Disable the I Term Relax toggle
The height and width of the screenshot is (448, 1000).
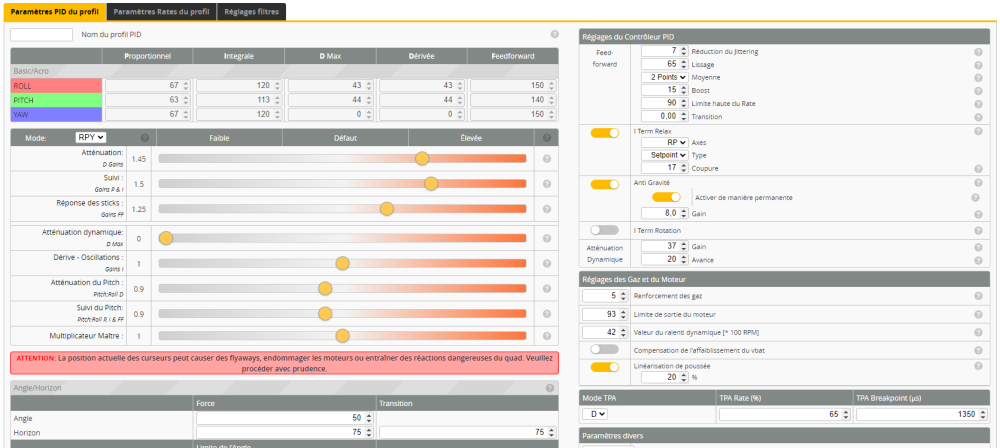[605, 132]
